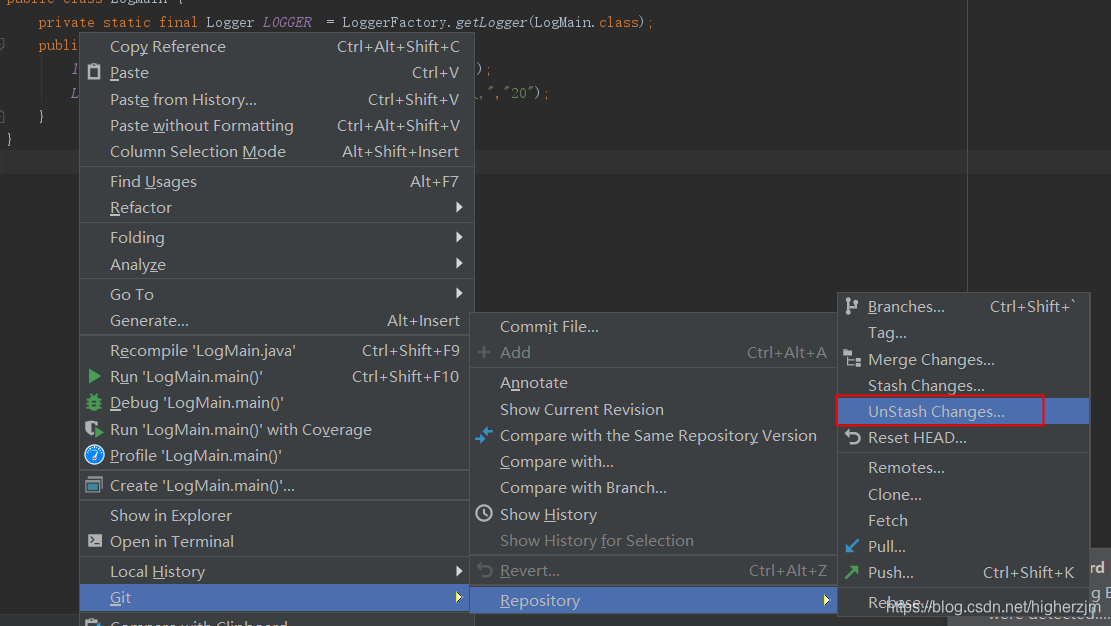Image resolution: width=1111 pixels, height=626 pixels.
Task: Click the blue Profile gauge icon
Action: point(94,455)
